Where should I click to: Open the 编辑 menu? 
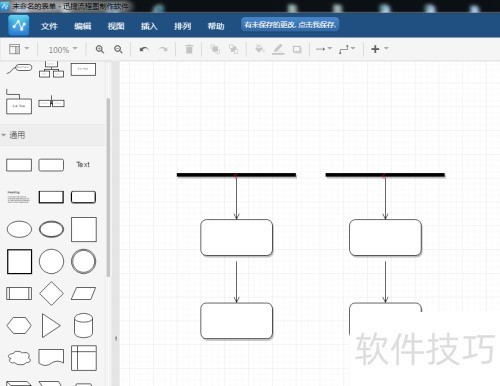coord(83,26)
